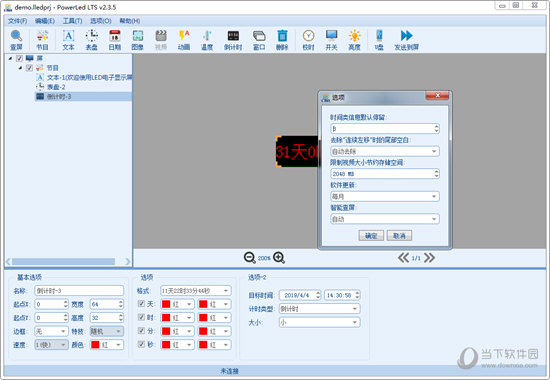The height and width of the screenshot is (380, 550).
Task: Go to previous page with double-left arrows
Action: pos(403,258)
